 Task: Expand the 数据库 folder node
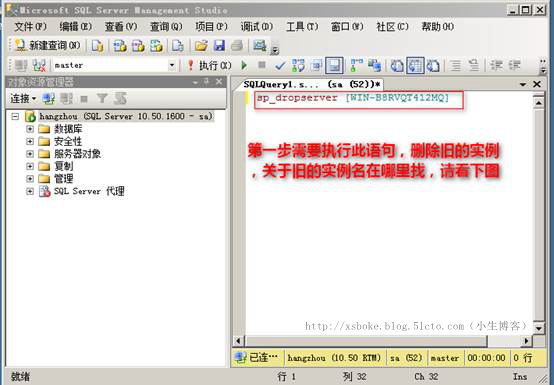30,129
